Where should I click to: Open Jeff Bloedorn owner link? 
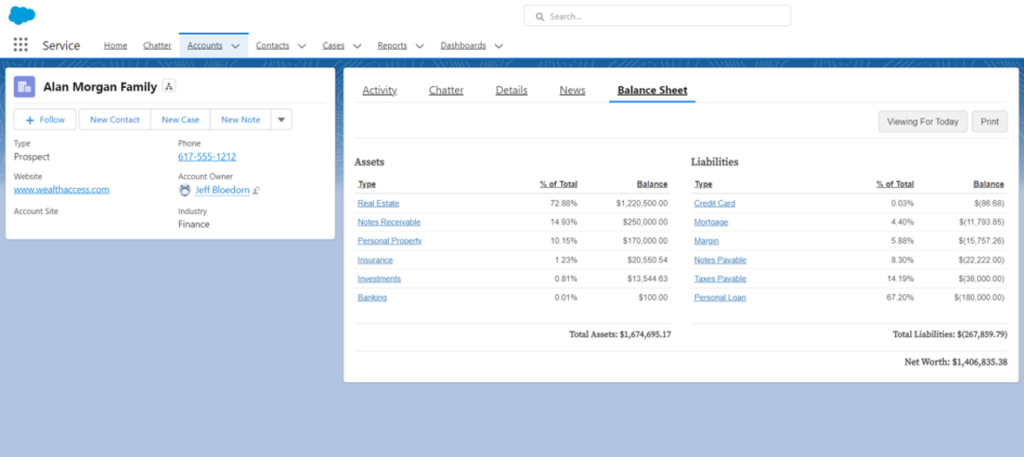point(222,190)
